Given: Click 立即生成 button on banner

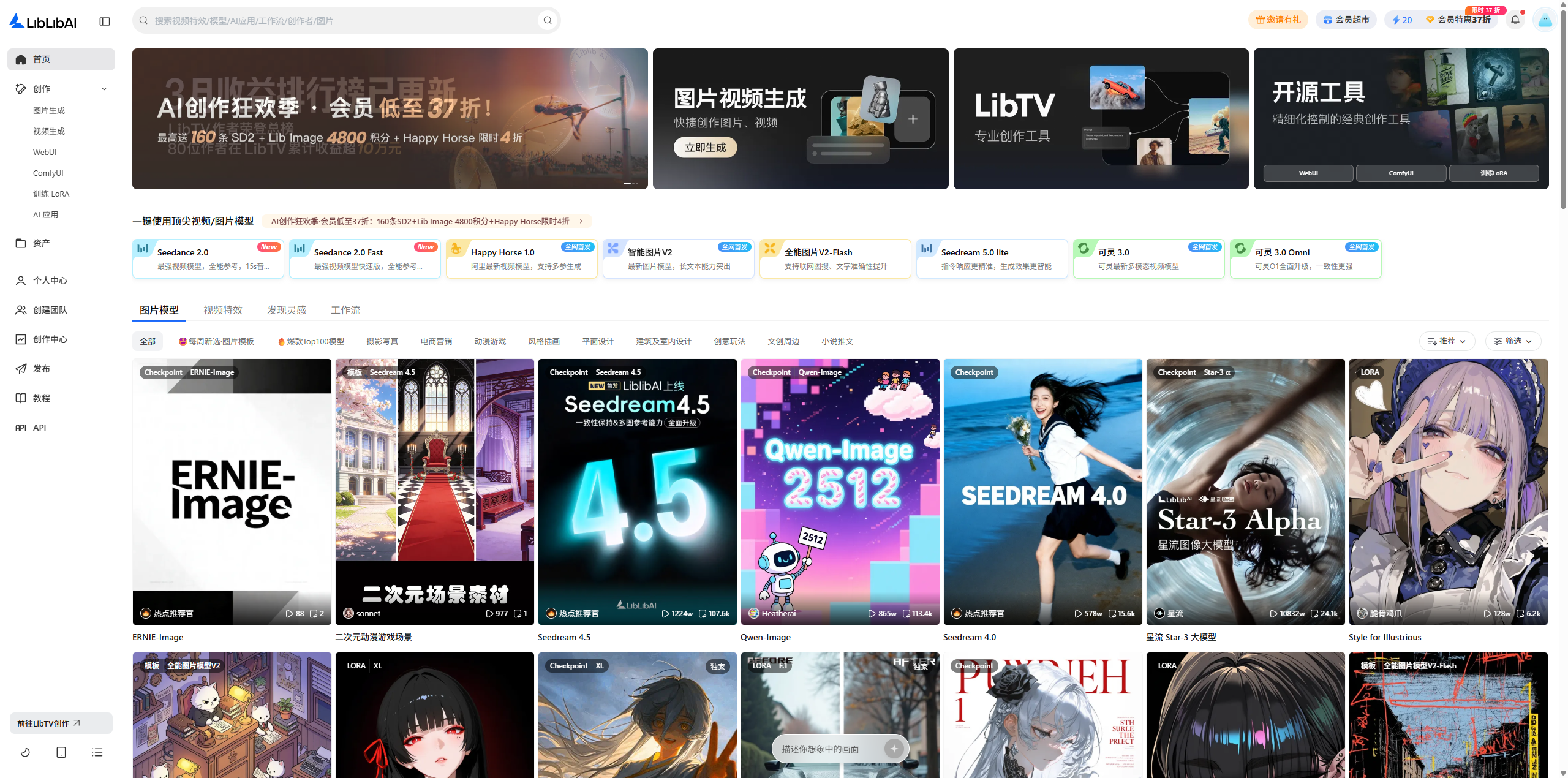Looking at the screenshot, I should coord(705,147).
